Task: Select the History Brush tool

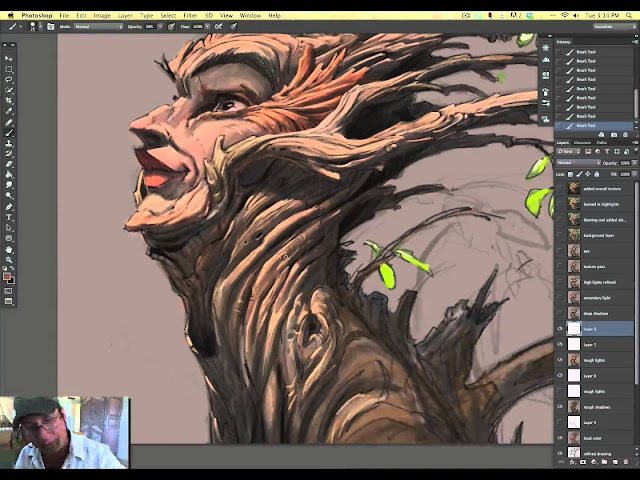Action: click(x=9, y=154)
